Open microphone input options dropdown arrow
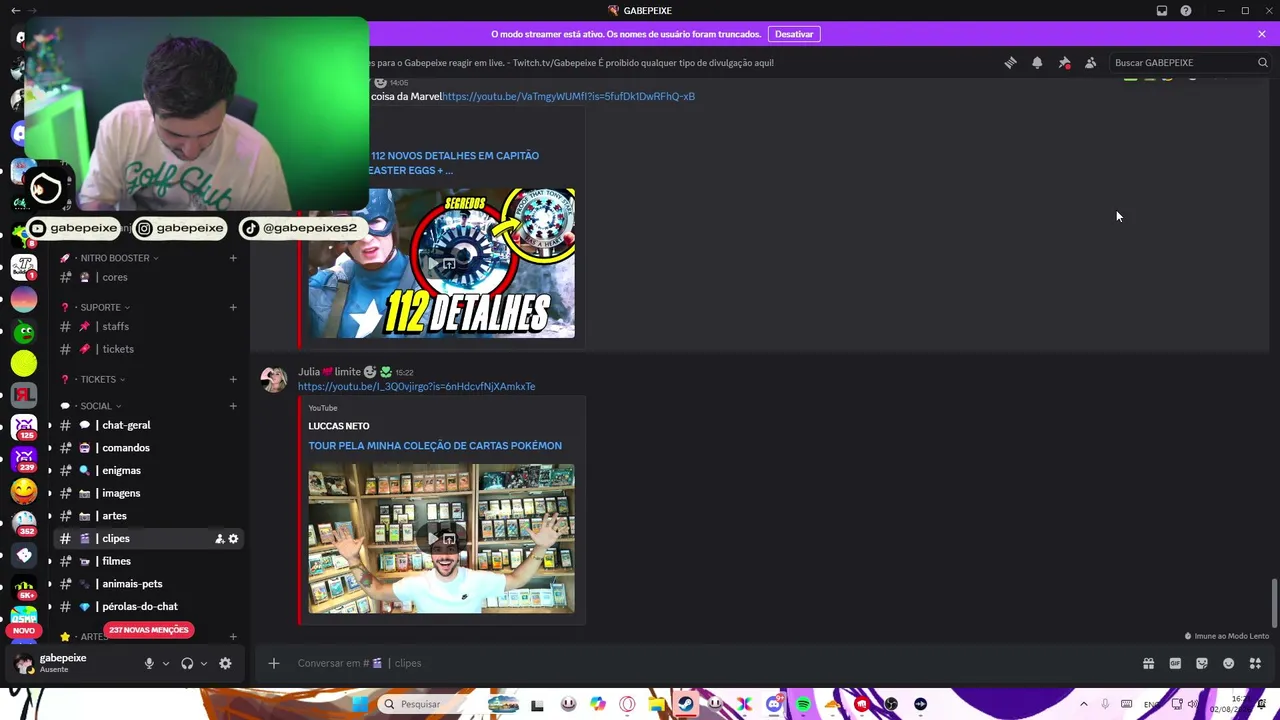 pyautogui.click(x=166, y=663)
